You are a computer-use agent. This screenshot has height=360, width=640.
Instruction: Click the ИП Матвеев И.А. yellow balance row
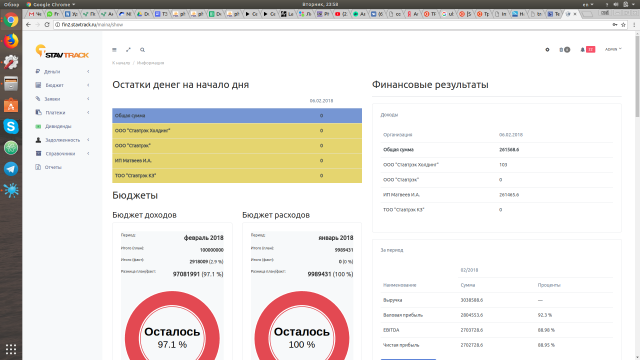(237, 160)
